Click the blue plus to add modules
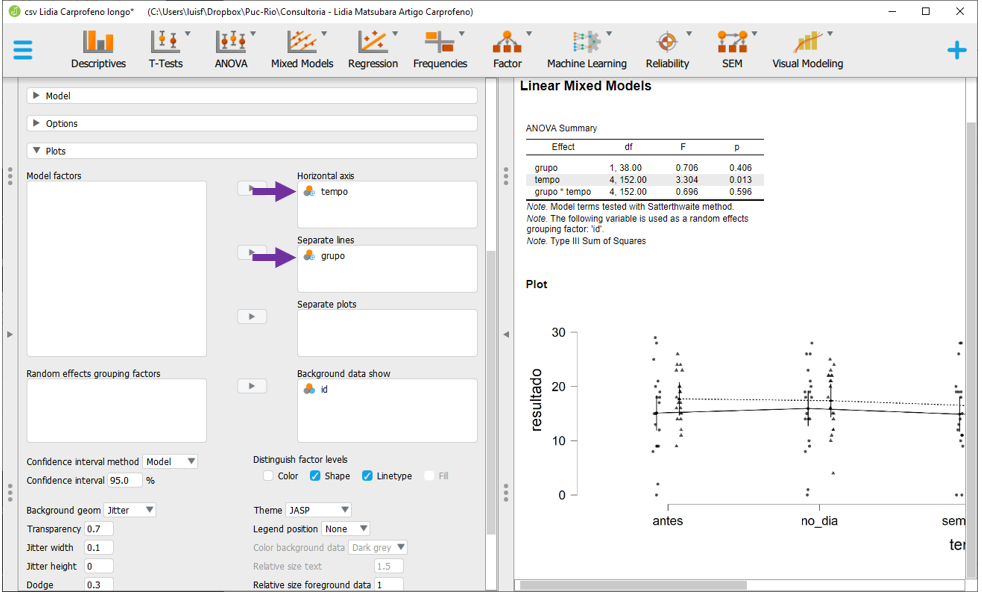Screen dimensions: 982x594 (x=956, y=50)
